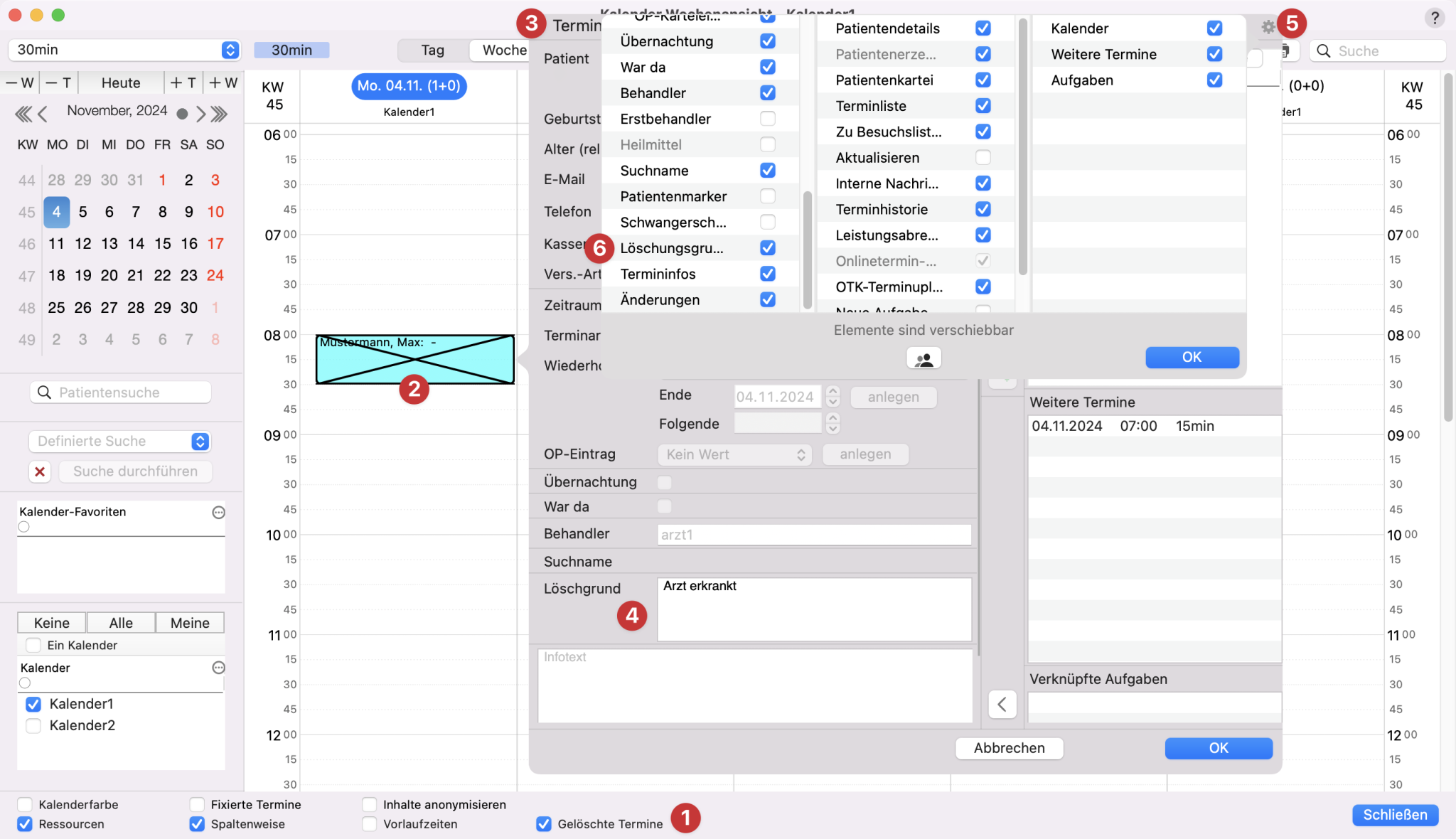Enable Vorlaufzeiten checkbox
The image size is (1456, 839).
369,824
